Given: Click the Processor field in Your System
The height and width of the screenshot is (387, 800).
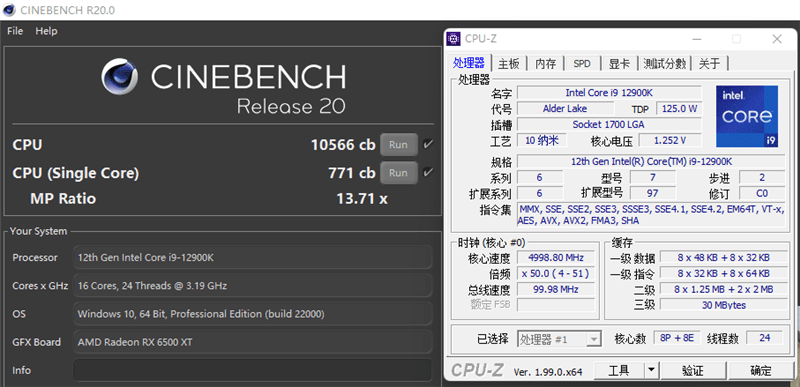Looking at the screenshot, I should coord(253,257).
